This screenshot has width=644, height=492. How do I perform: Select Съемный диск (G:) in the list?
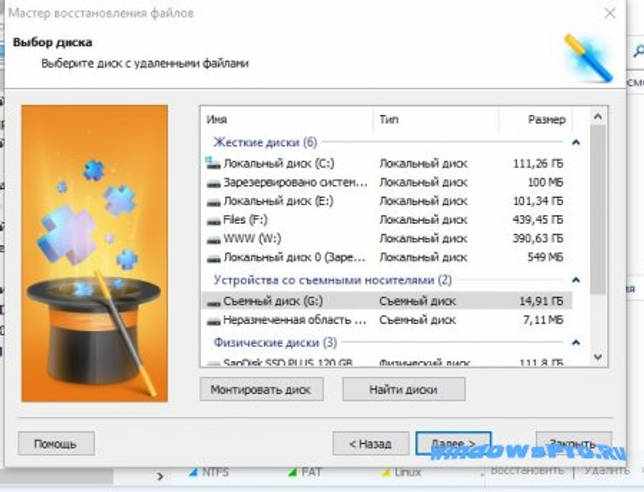click(x=386, y=301)
